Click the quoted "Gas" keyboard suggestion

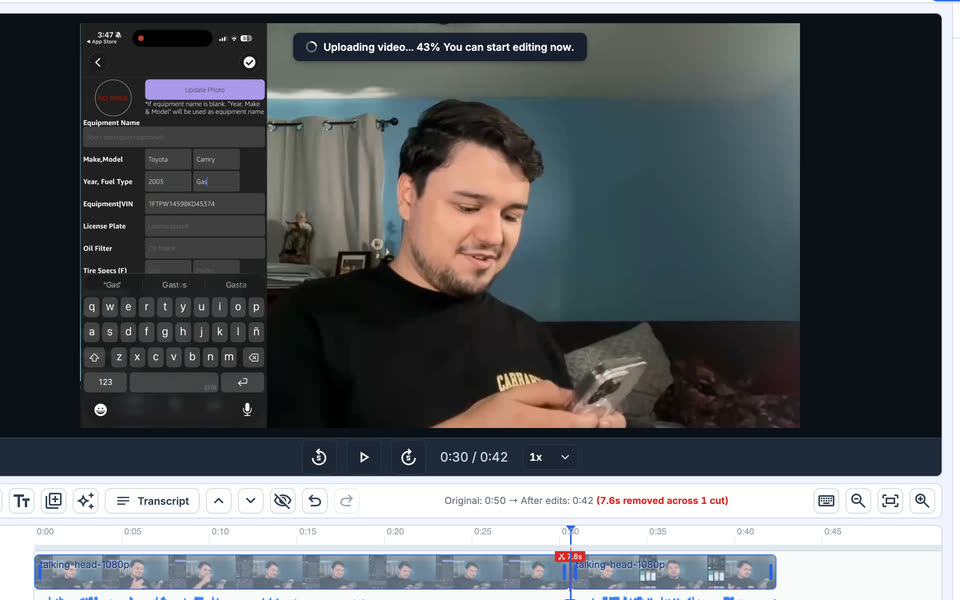point(112,285)
